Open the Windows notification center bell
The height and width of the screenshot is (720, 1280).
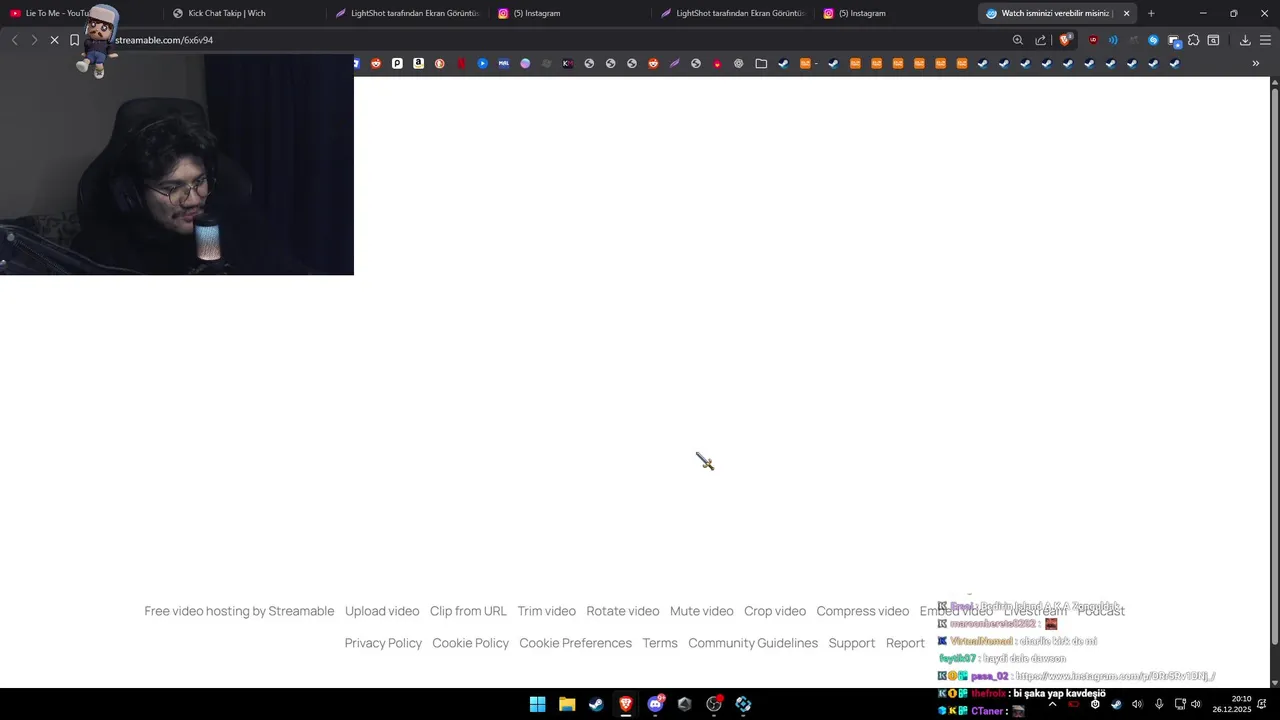[x=1262, y=704]
